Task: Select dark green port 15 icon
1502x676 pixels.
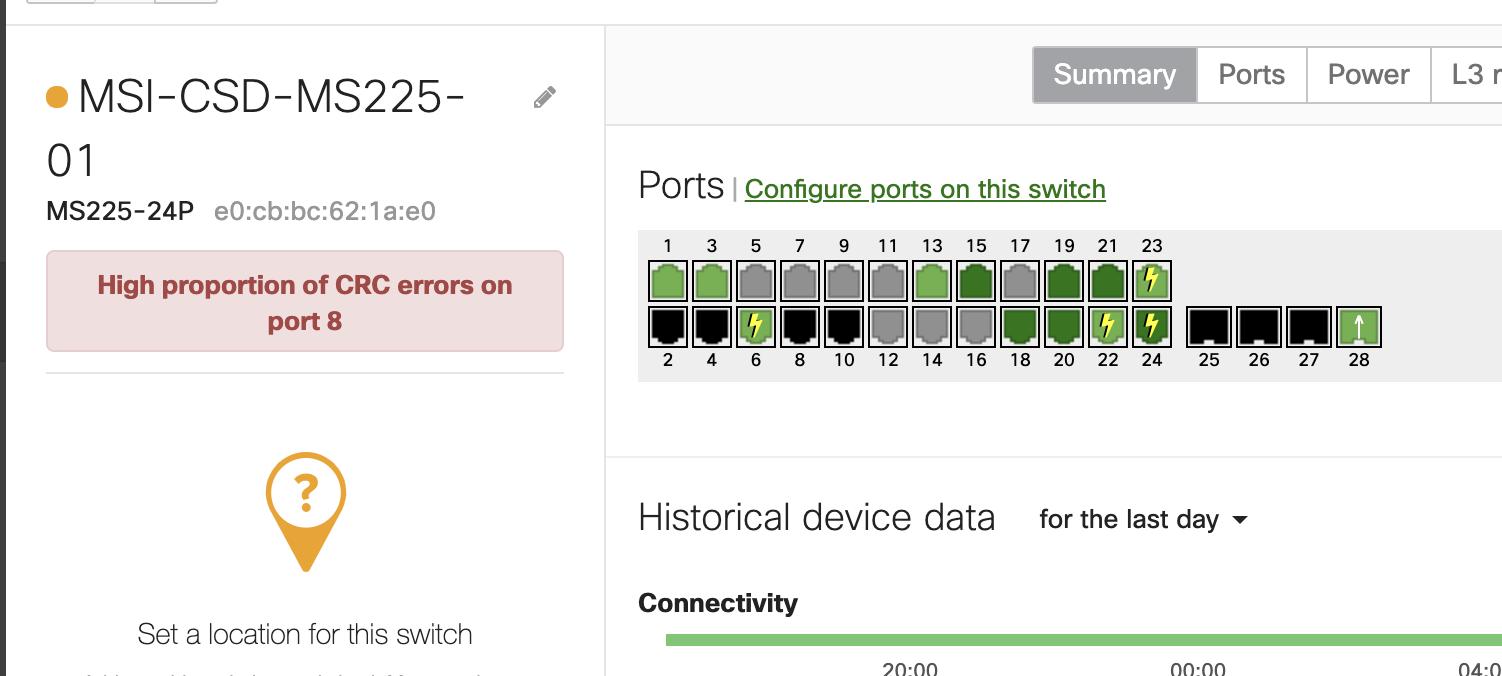Action: [976, 281]
